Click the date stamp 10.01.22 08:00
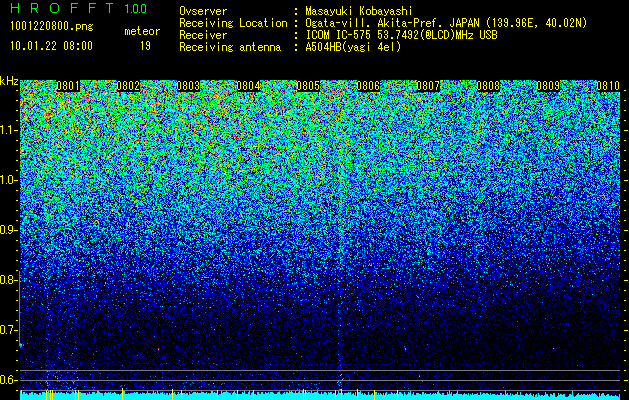629x400 pixels. 51,46
